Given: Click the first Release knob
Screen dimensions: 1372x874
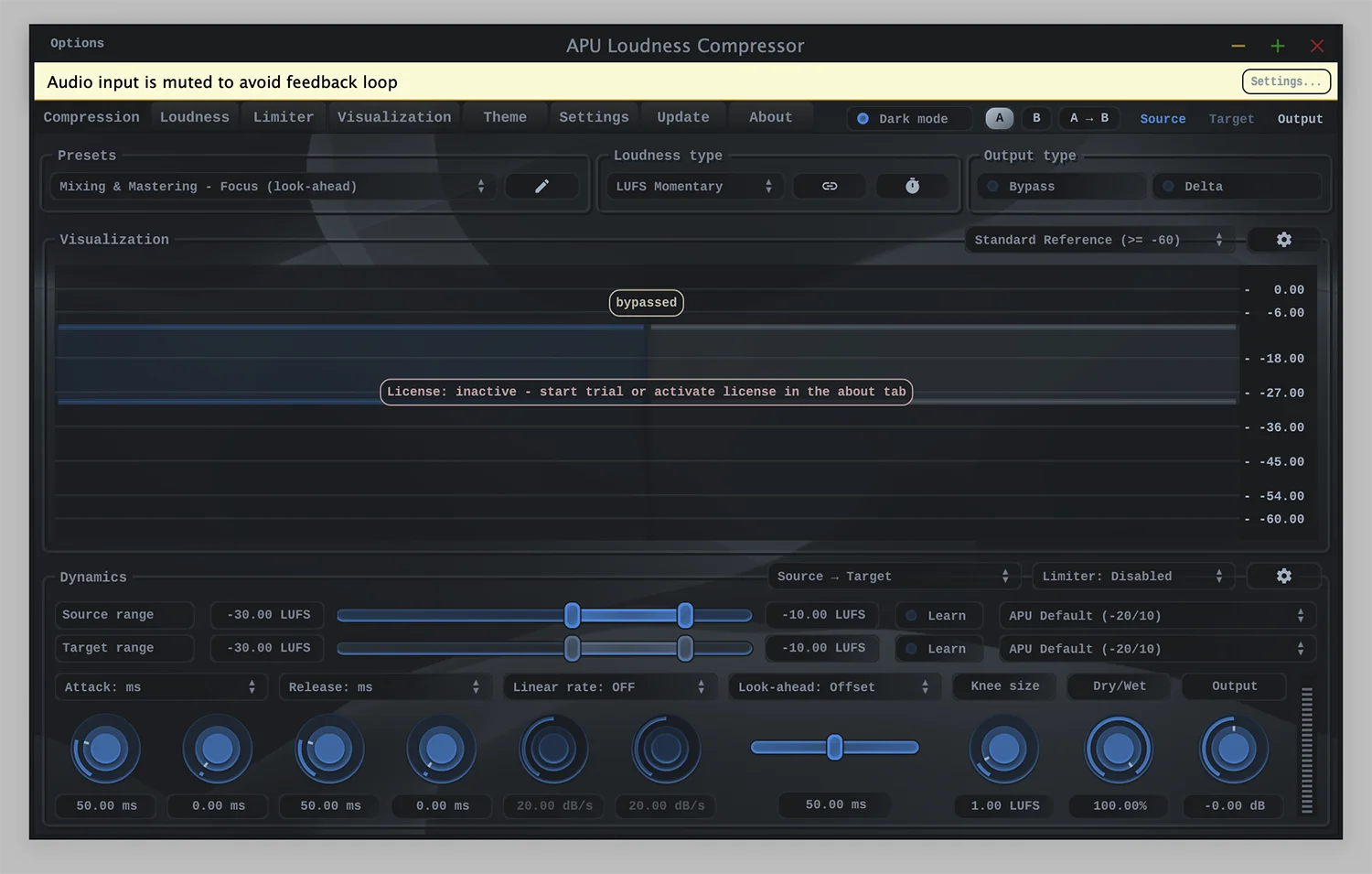Looking at the screenshot, I should tap(330, 750).
